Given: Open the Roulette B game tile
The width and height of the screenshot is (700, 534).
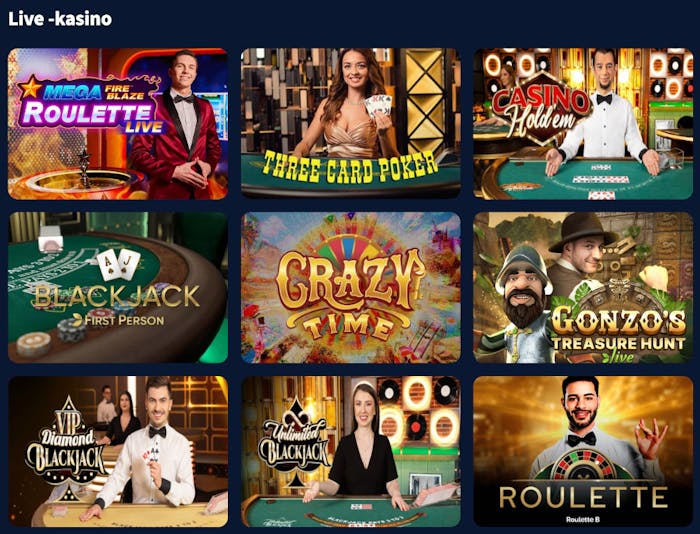Looking at the screenshot, I should pos(583,451).
